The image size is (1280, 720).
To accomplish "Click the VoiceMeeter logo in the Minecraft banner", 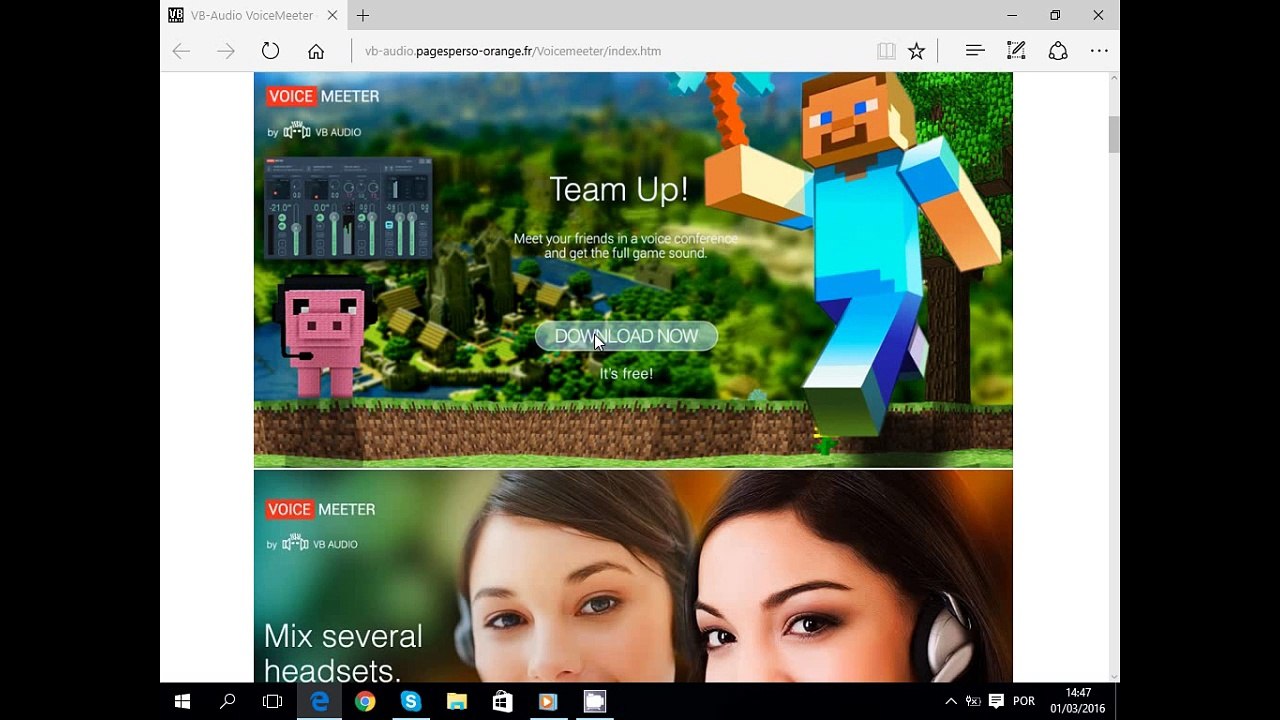I will [323, 96].
